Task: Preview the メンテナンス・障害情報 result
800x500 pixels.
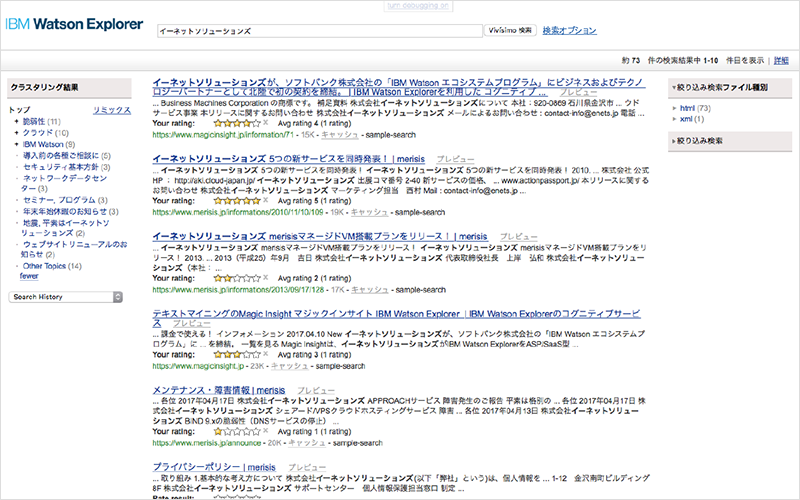Action: (316, 390)
